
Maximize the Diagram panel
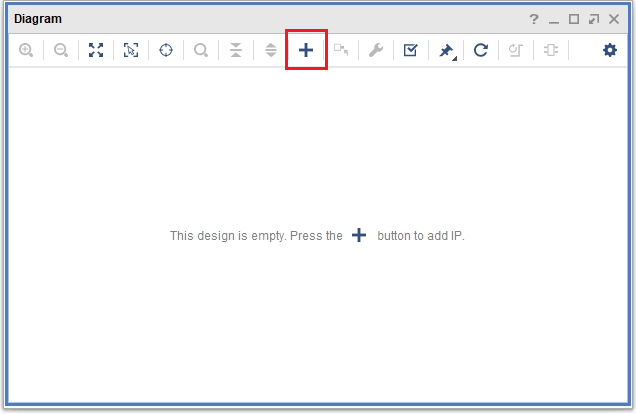(574, 19)
